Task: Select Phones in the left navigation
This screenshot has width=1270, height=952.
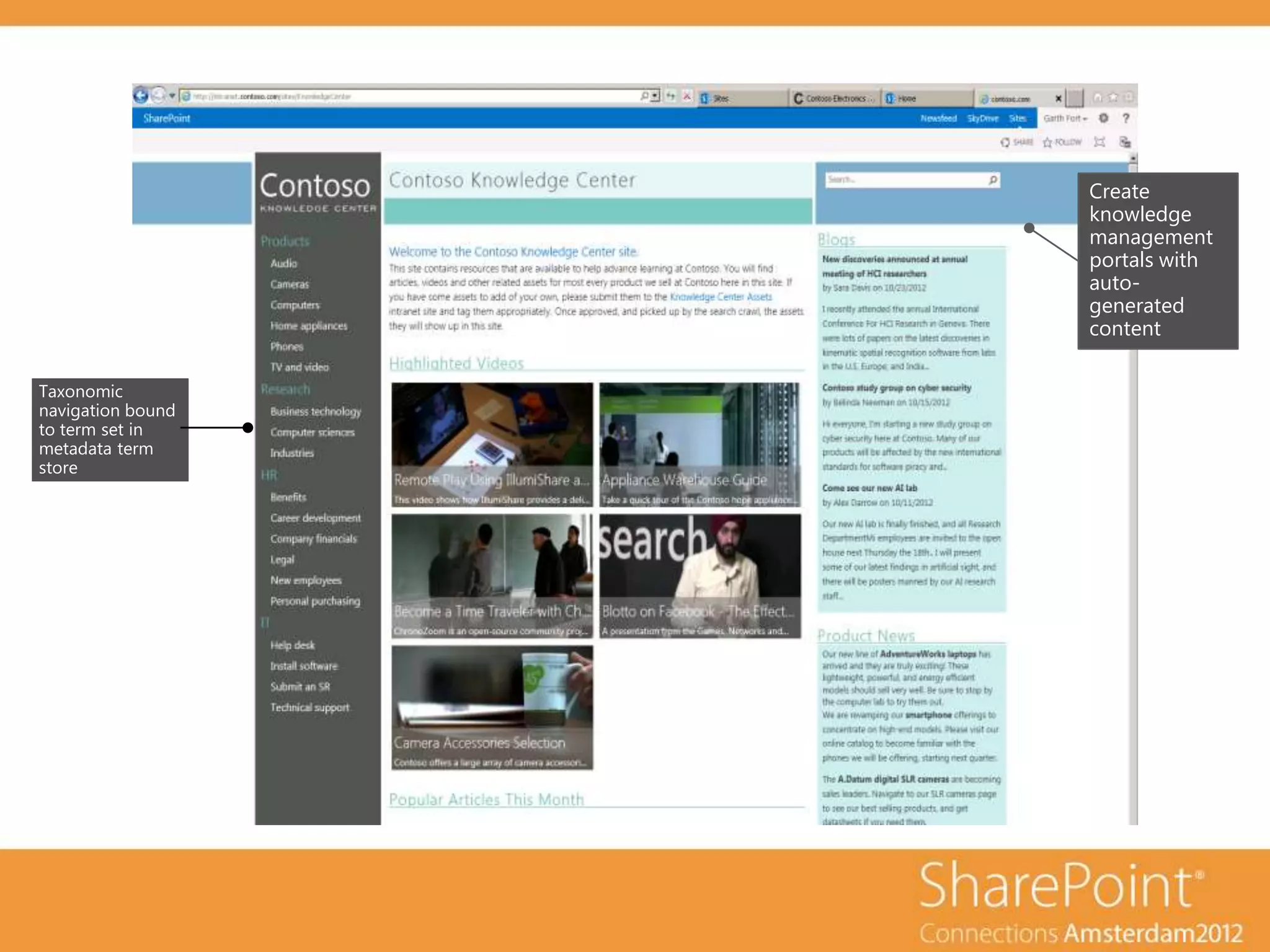Action: pyautogui.click(x=286, y=346)
